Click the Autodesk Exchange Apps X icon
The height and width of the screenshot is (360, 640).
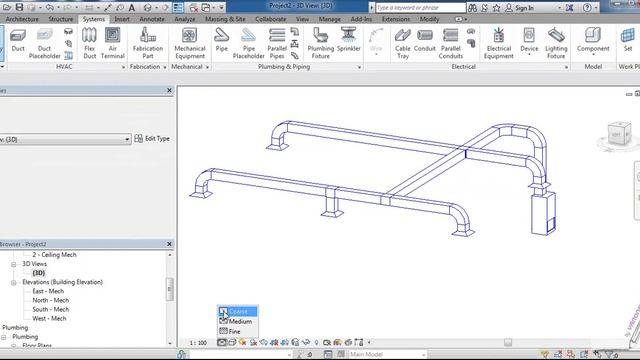coord(569,8)
